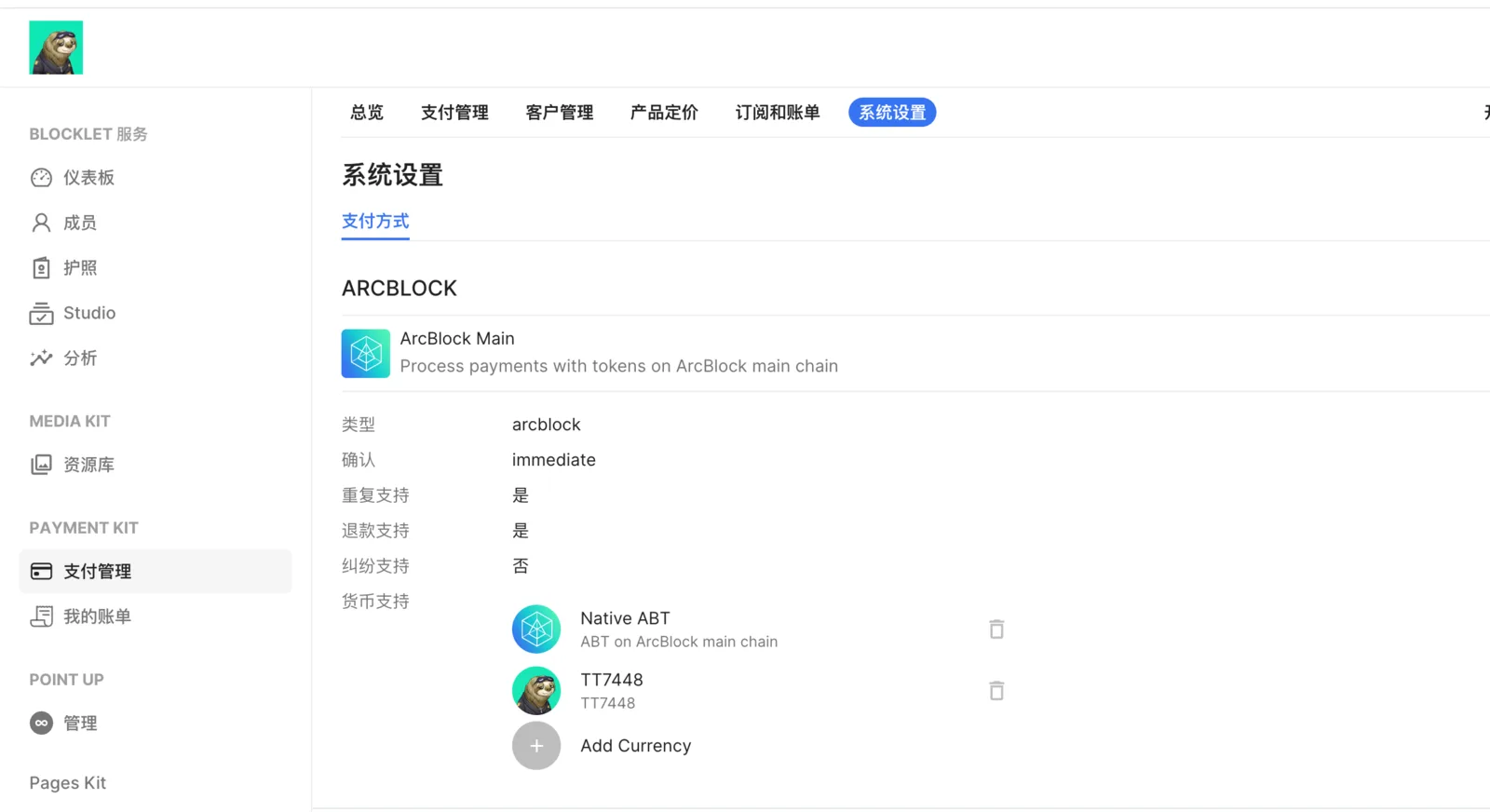Click the ARCBLOCK section heading
This screenshot has height=812, width=1490.
coord(400,289)
